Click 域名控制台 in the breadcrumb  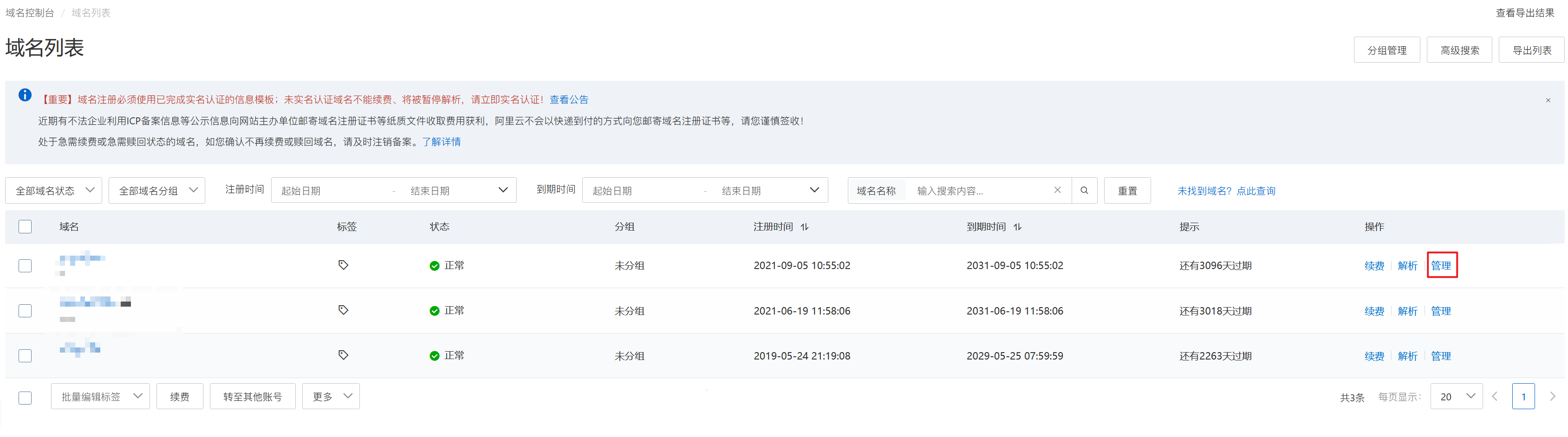click(x=30, y=13)
